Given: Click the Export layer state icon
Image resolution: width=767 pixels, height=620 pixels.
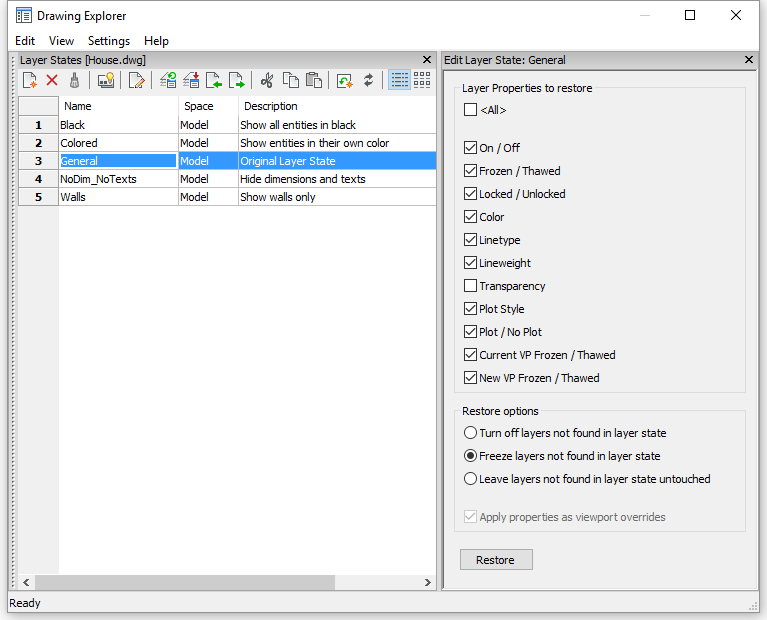Looking at the screenshot, I should tap(236, 80).
